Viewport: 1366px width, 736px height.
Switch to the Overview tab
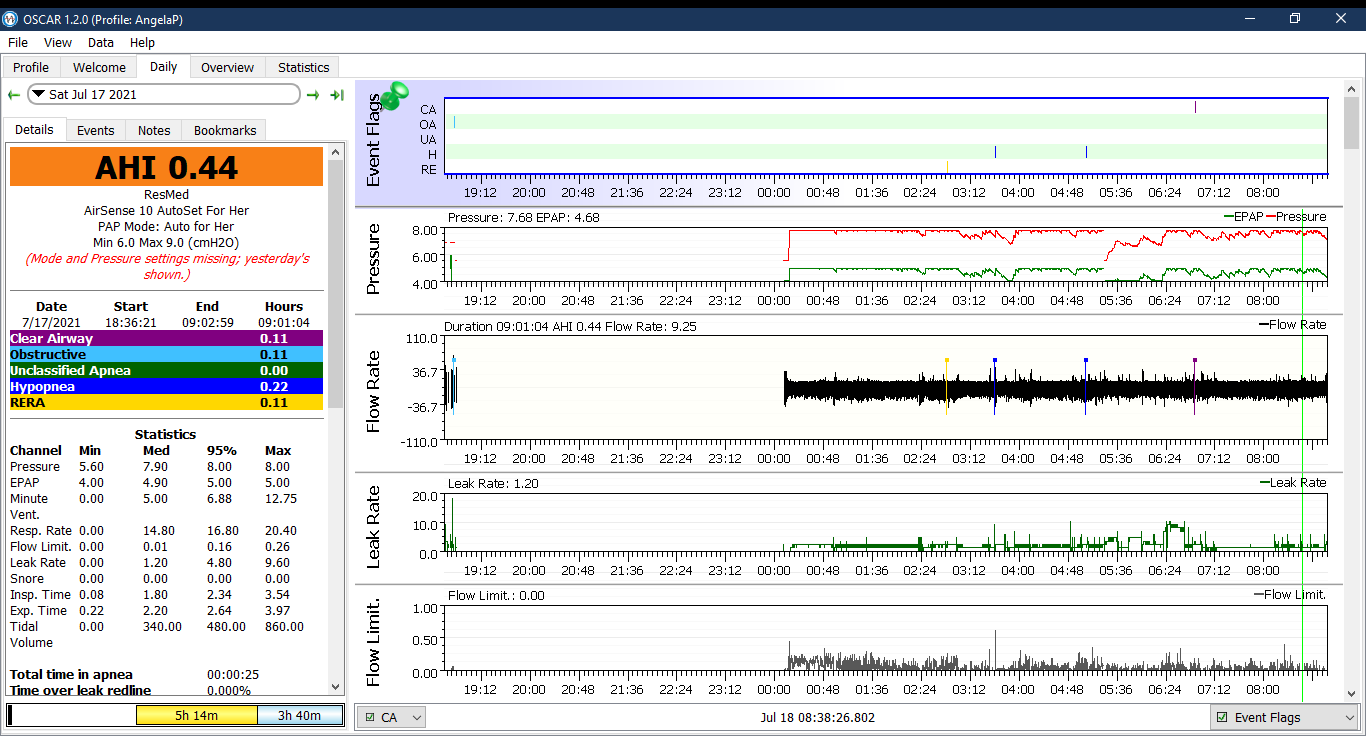[227, 67]
